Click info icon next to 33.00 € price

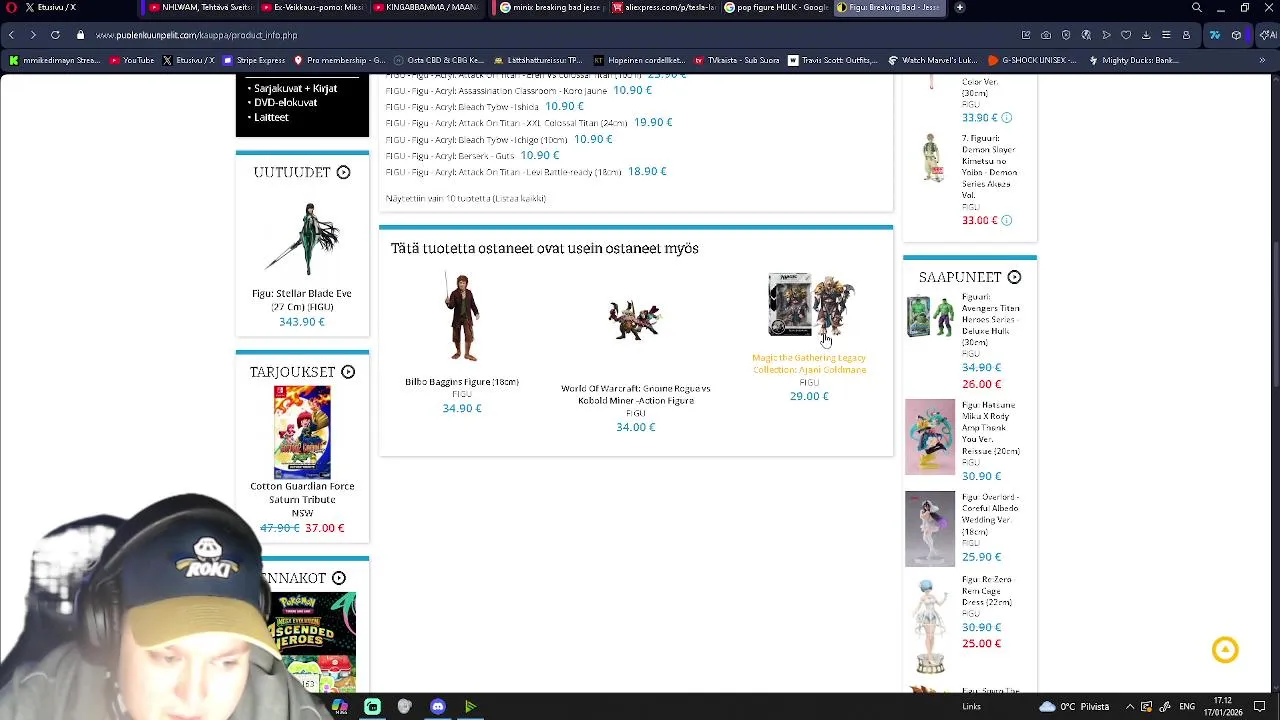(x=1007, y=220)
